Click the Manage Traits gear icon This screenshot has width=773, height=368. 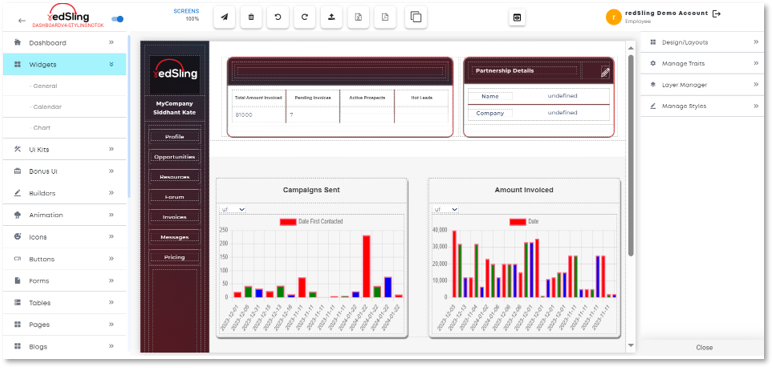click(x=653, y=64)
